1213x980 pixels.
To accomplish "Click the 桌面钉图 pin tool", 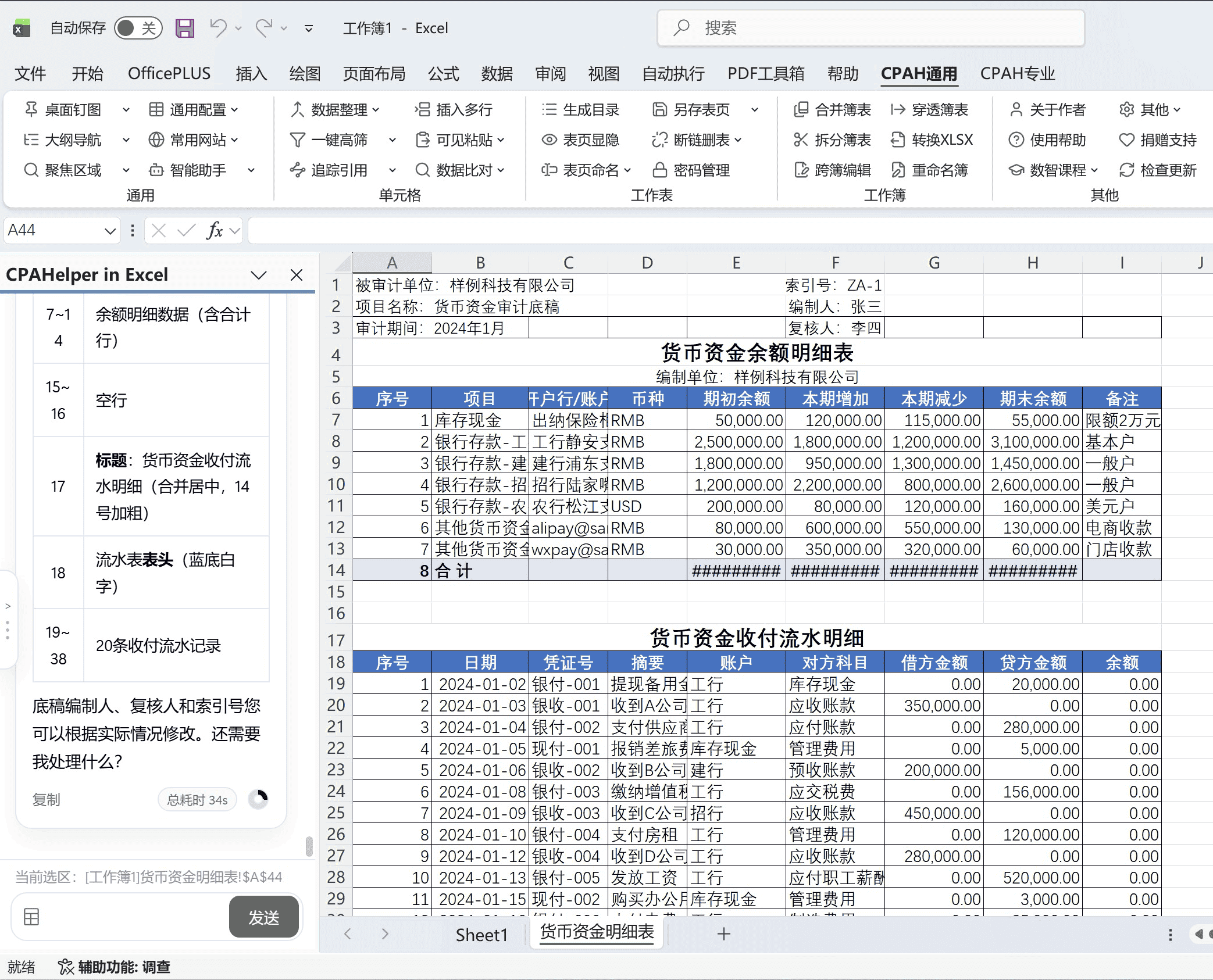I will pos(63,109).
